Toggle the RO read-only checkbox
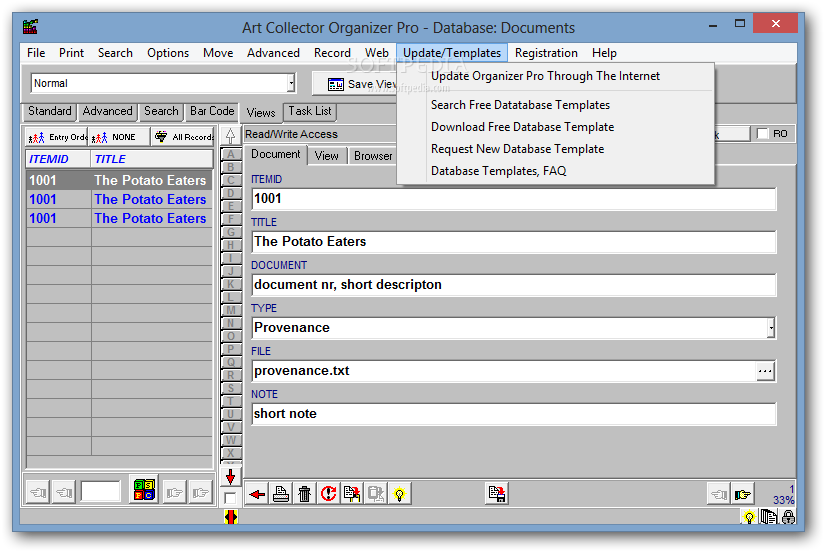 click(x=762, y=134)
